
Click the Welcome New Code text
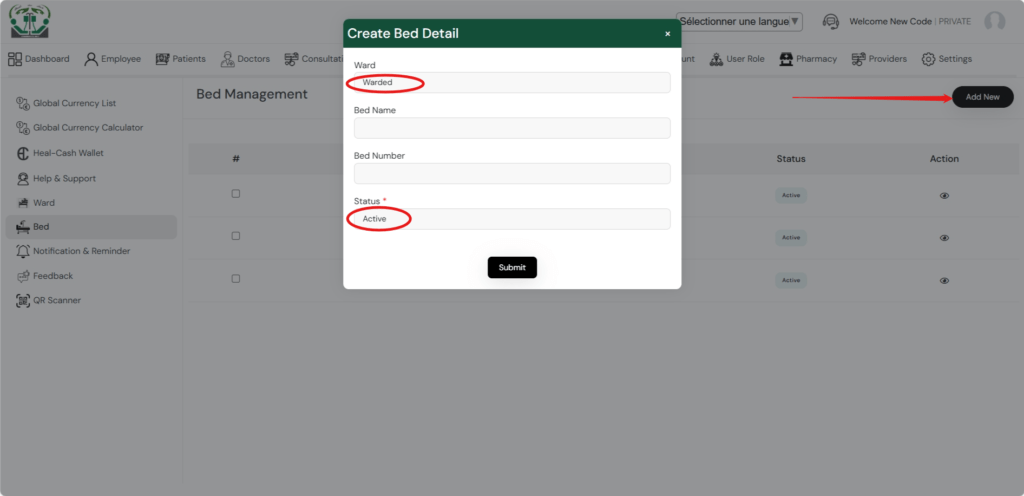(x=890, y=22)
